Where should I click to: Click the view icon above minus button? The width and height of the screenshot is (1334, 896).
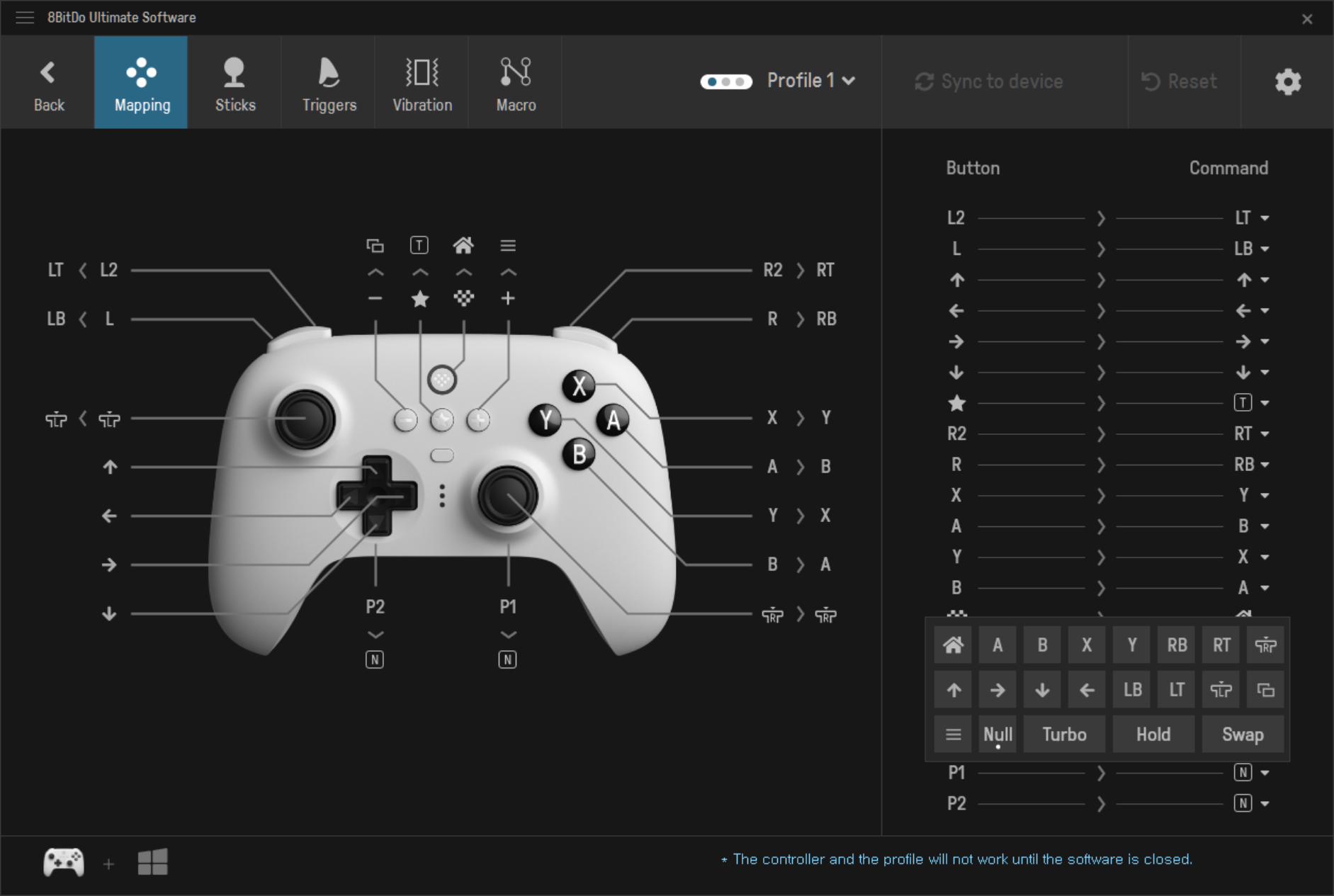click(375, 246)
